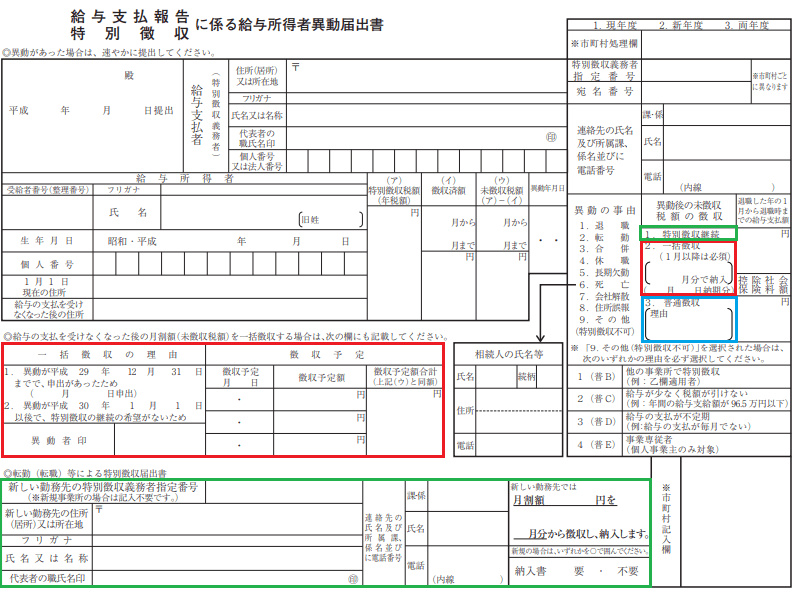Select reason '7. 会社解散' under 異動の事由

click(x=604, y=296)
